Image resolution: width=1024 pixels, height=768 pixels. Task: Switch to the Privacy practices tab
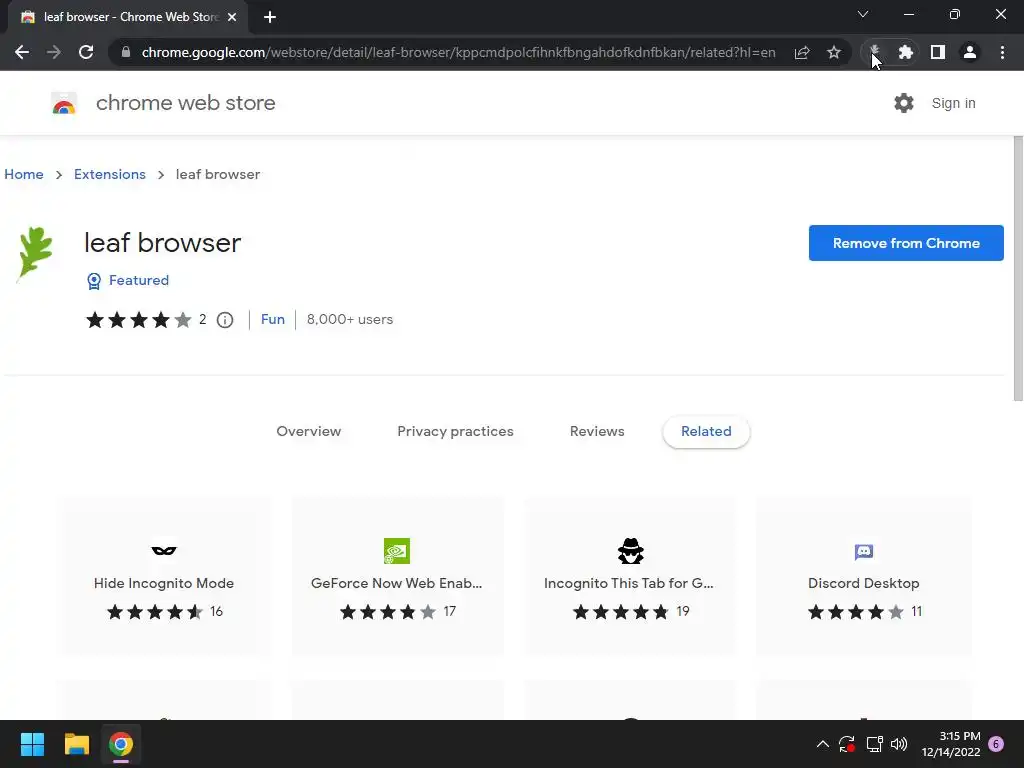455,431
